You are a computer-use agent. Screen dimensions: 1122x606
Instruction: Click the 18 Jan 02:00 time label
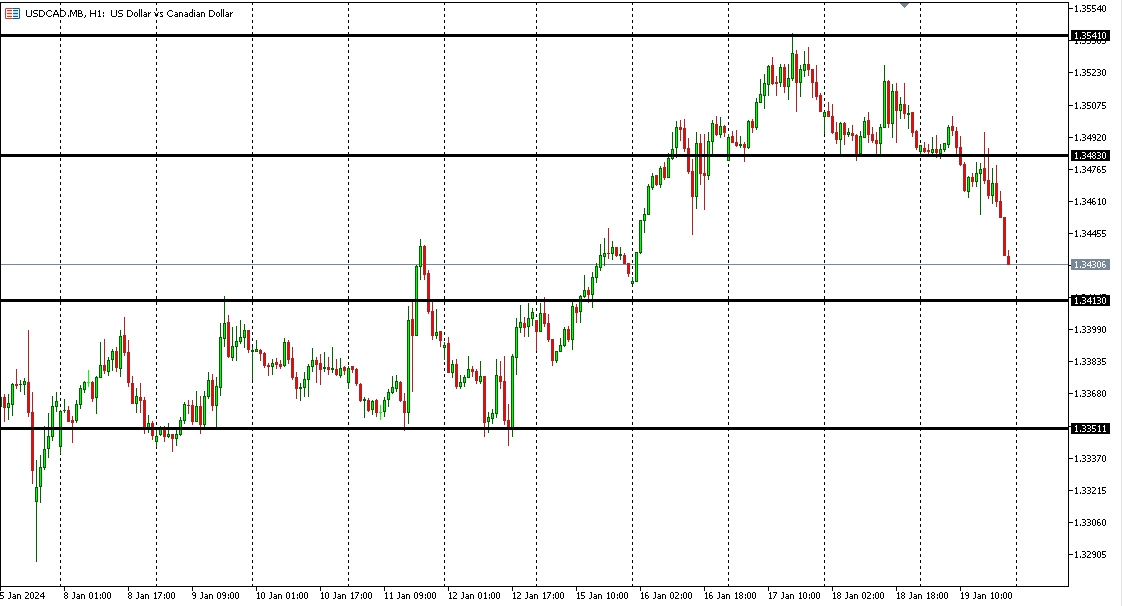[859, 595]
